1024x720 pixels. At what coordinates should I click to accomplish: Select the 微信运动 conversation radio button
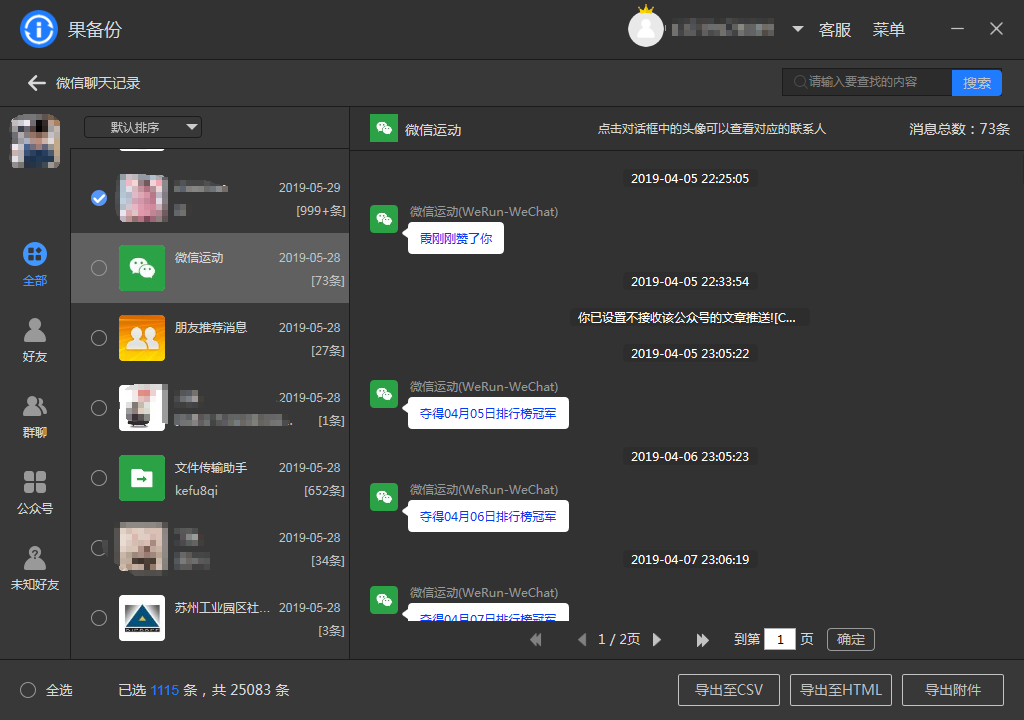(99, 268)
